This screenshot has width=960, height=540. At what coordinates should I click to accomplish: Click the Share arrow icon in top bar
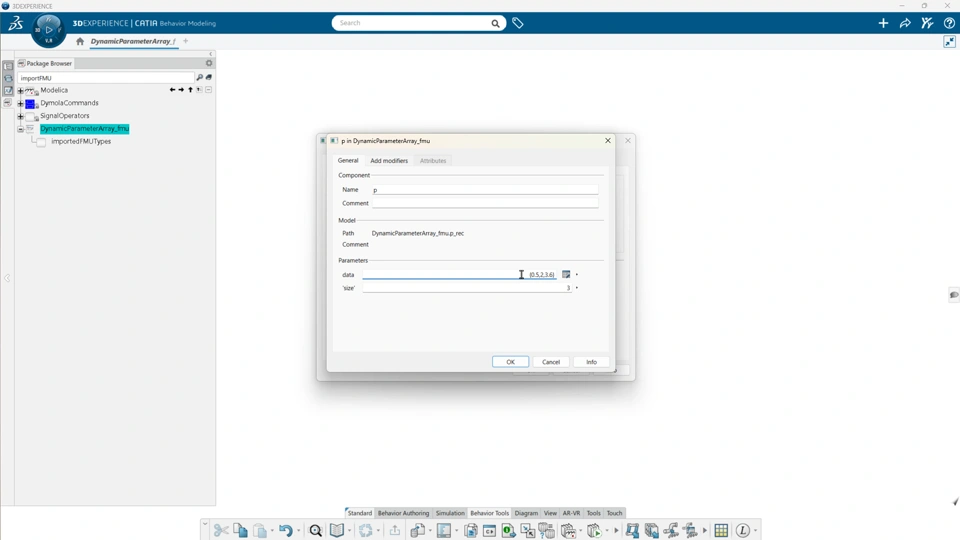click(x=905, y=23)
